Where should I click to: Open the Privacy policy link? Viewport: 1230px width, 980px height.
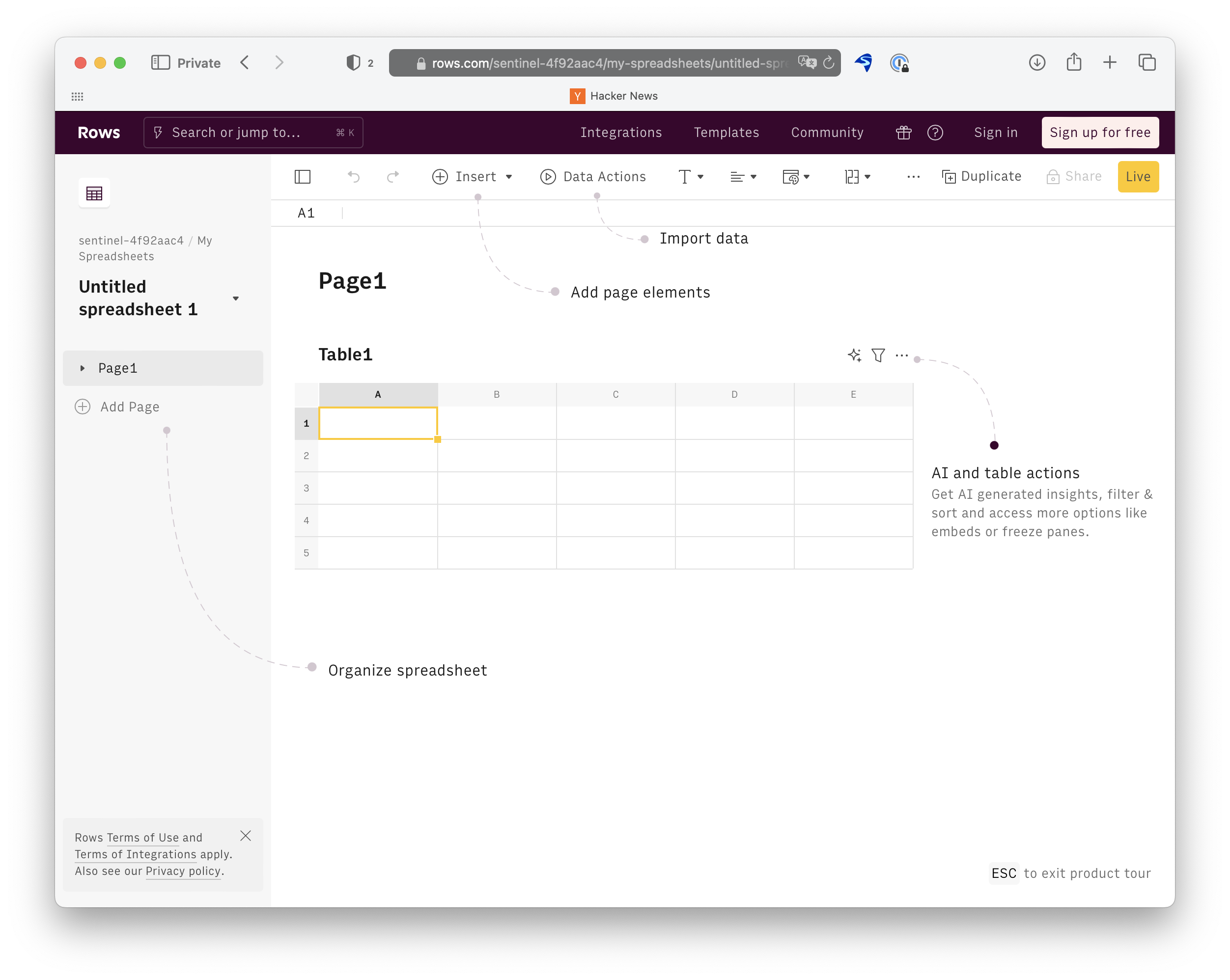tap(183, 871)
